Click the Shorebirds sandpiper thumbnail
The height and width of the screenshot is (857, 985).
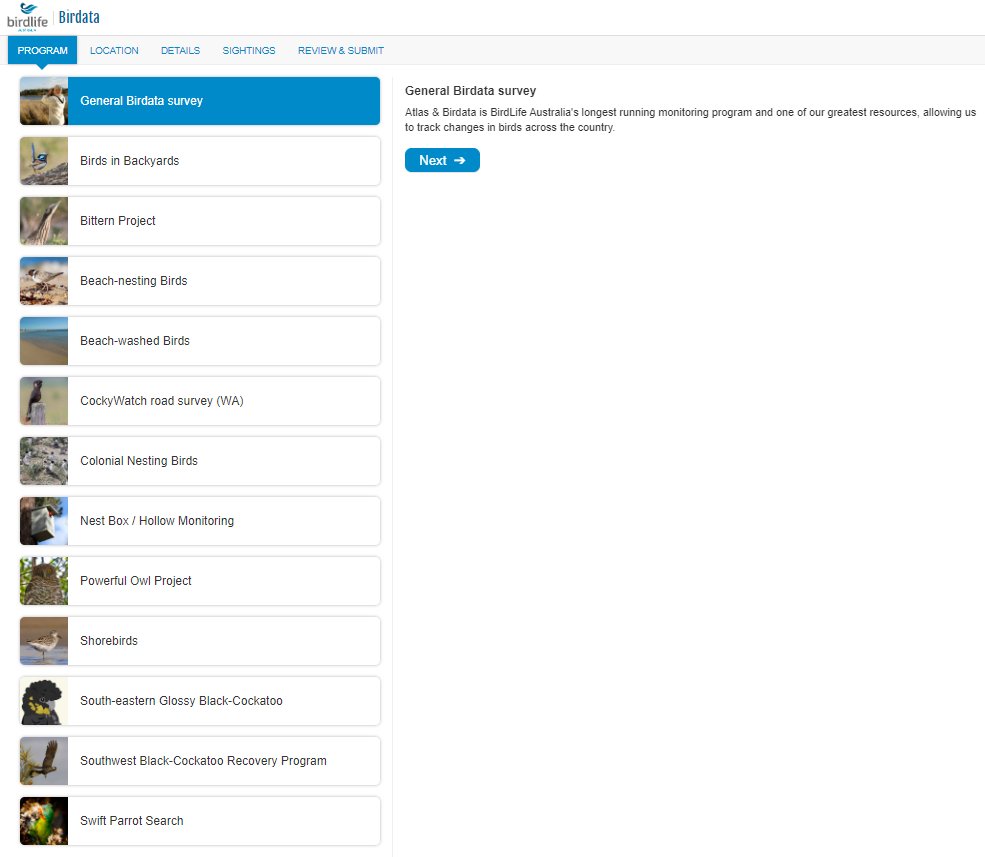point(44,641)
